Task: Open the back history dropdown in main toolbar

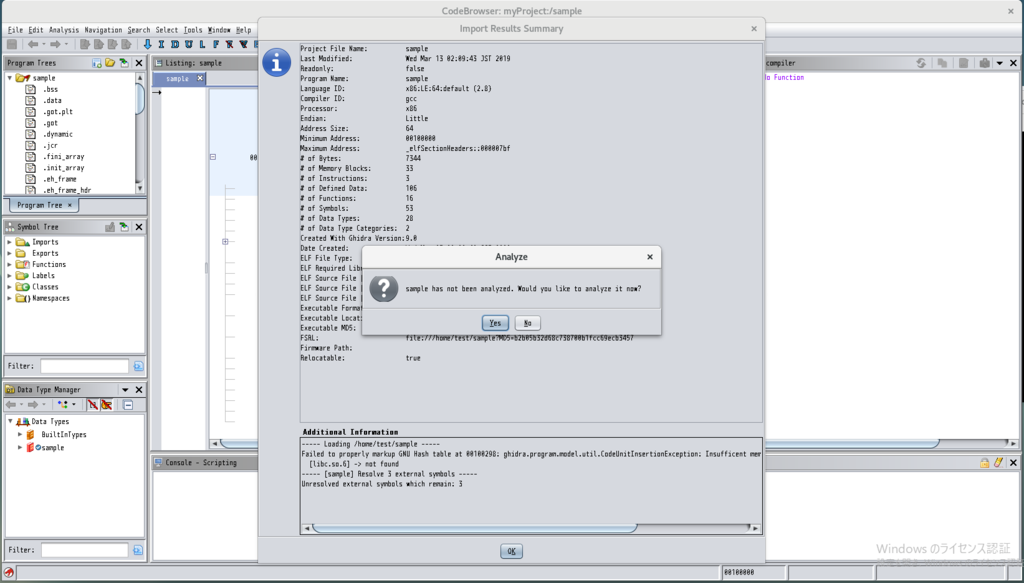Action: point(44,44)
